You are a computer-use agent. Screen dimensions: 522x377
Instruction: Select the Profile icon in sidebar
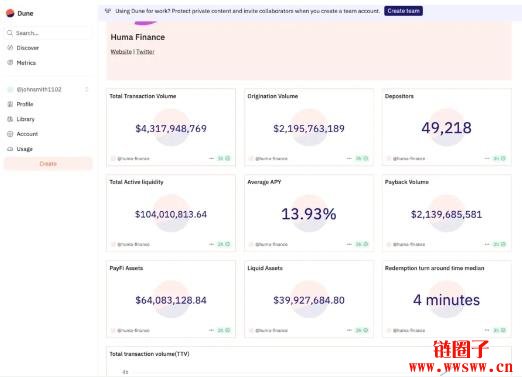pyautogui.click(x=10, y=104)
